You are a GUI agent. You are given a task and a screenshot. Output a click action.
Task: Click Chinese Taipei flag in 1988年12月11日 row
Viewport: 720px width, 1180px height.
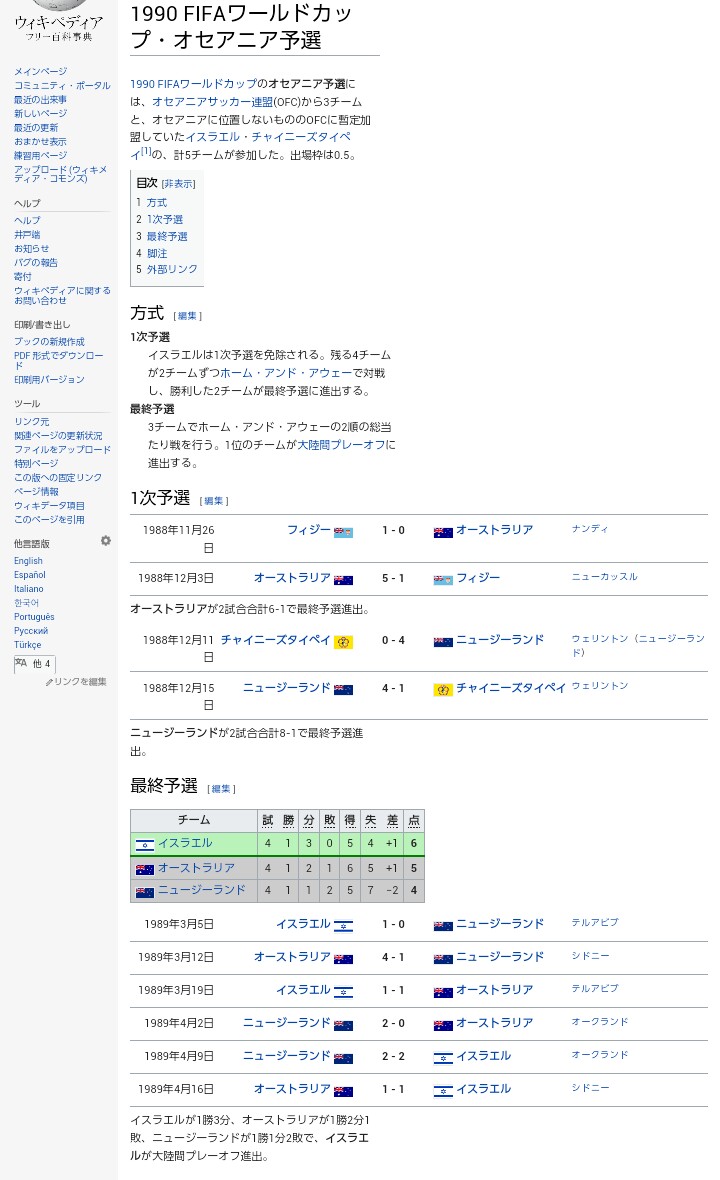tap(343, 642)
